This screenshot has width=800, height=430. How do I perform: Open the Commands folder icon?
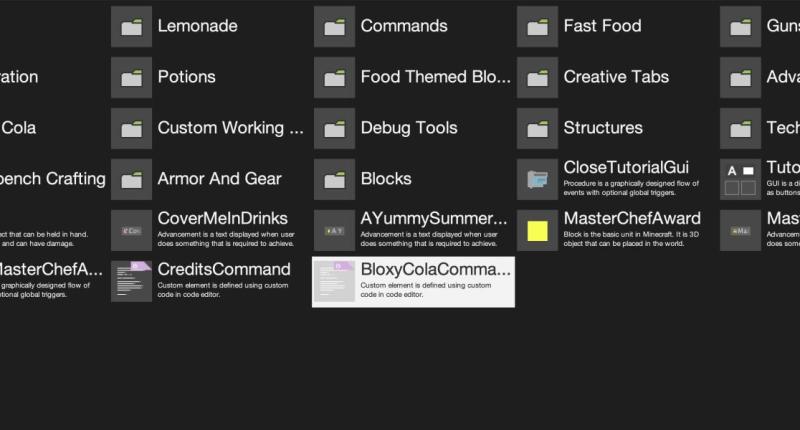coord(334,27)
